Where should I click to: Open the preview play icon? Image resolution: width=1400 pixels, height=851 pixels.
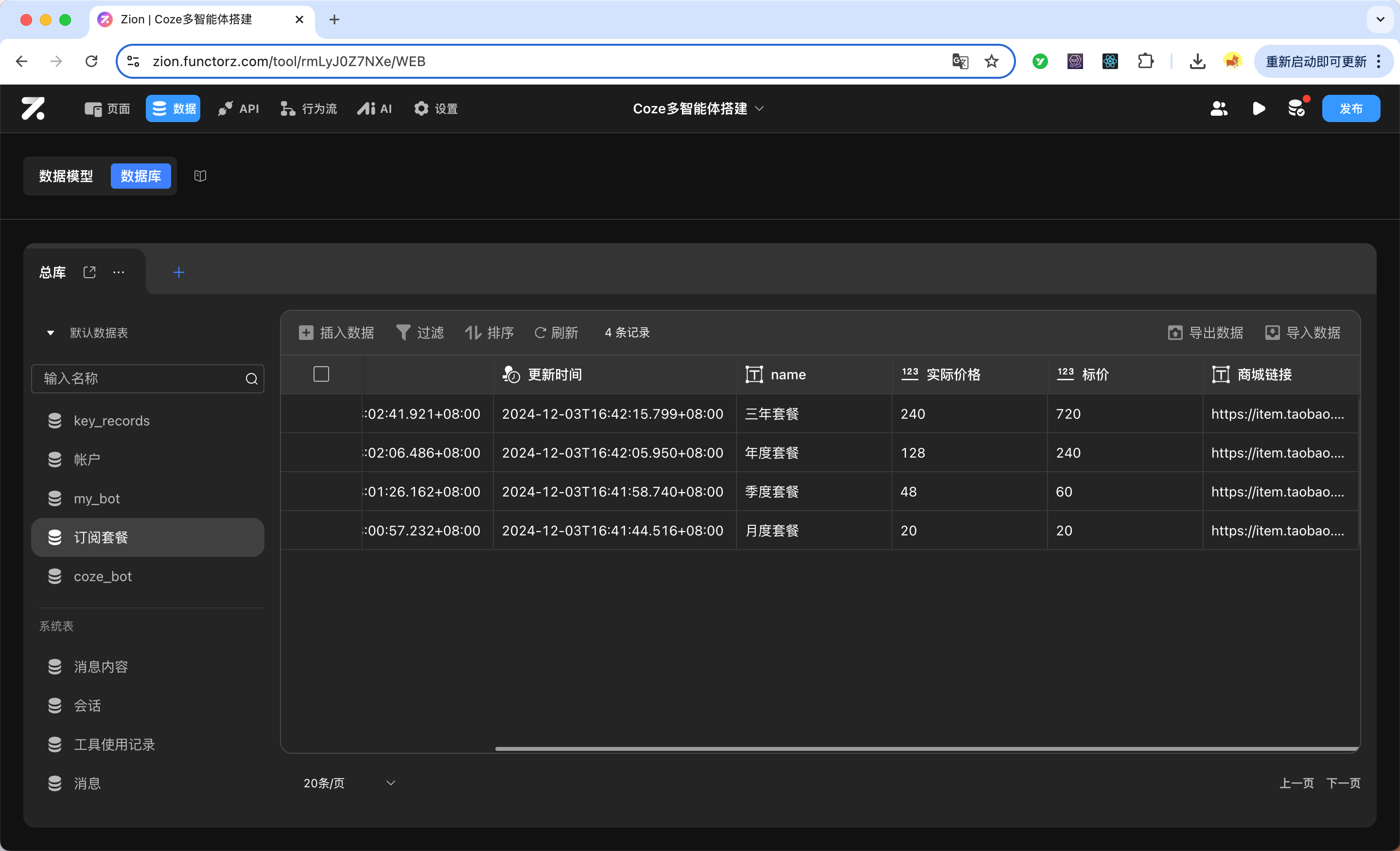[1259, 108]
